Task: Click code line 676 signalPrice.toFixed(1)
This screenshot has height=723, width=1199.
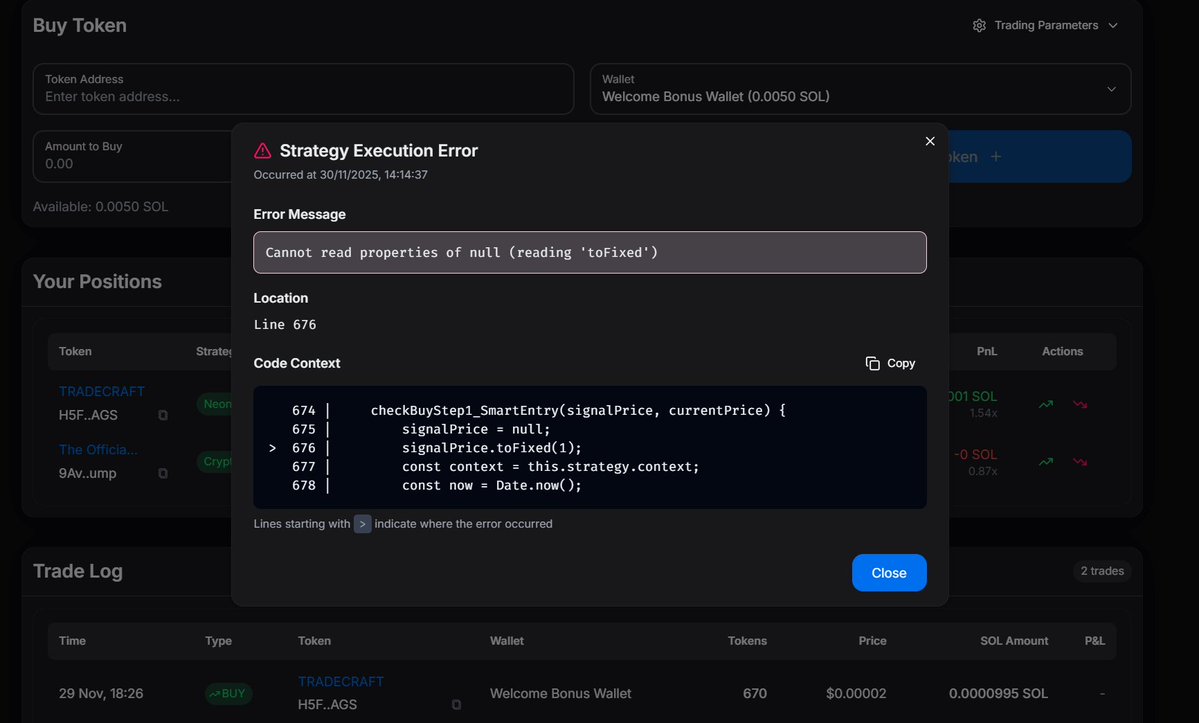Action: tap(492, 448)
